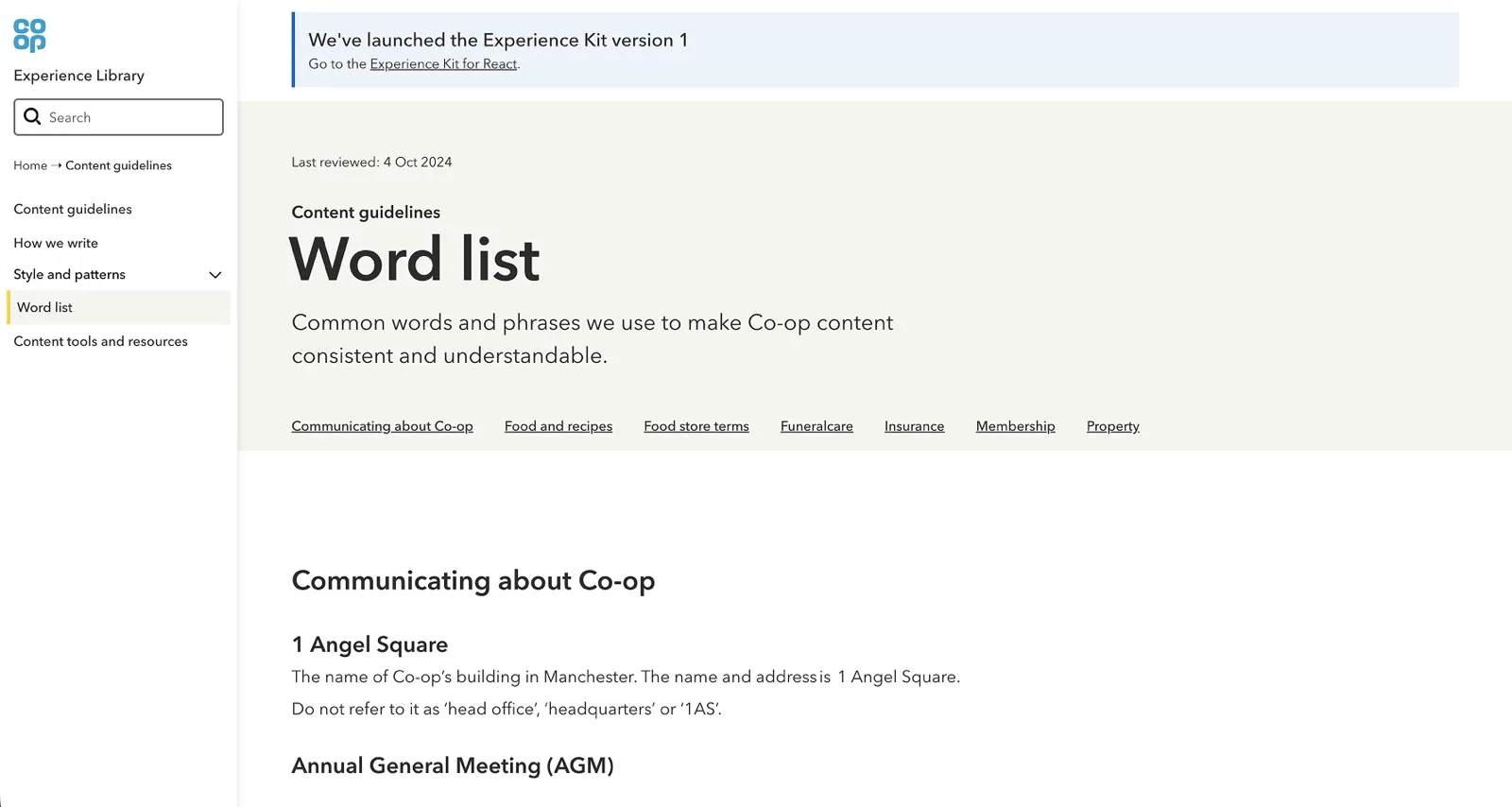Click the search magnifier icon

click(x=32, y=116)
